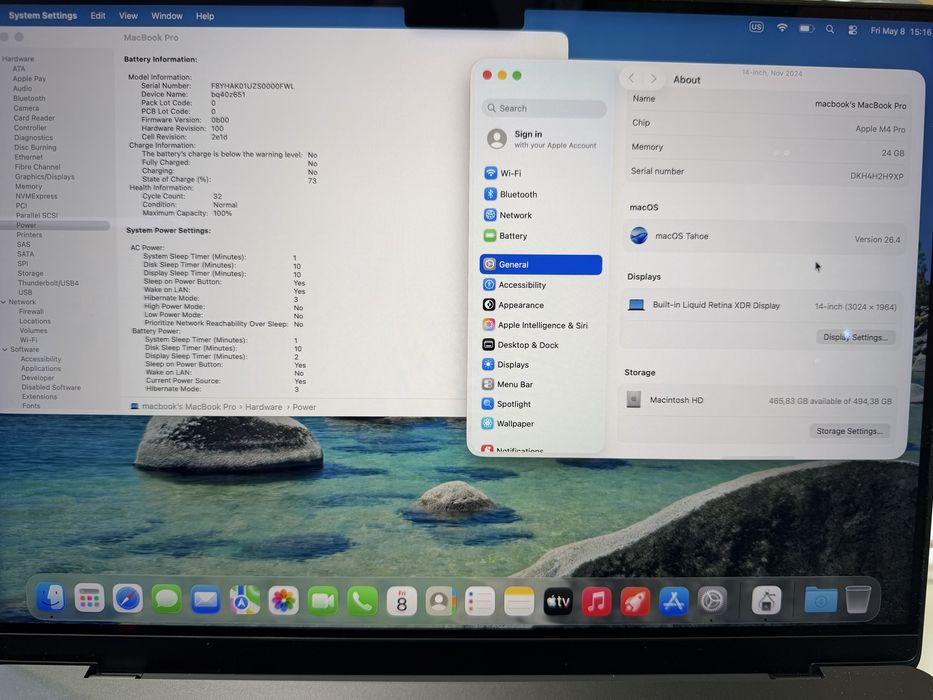Select General in Settings sidebar

(541, 264)
